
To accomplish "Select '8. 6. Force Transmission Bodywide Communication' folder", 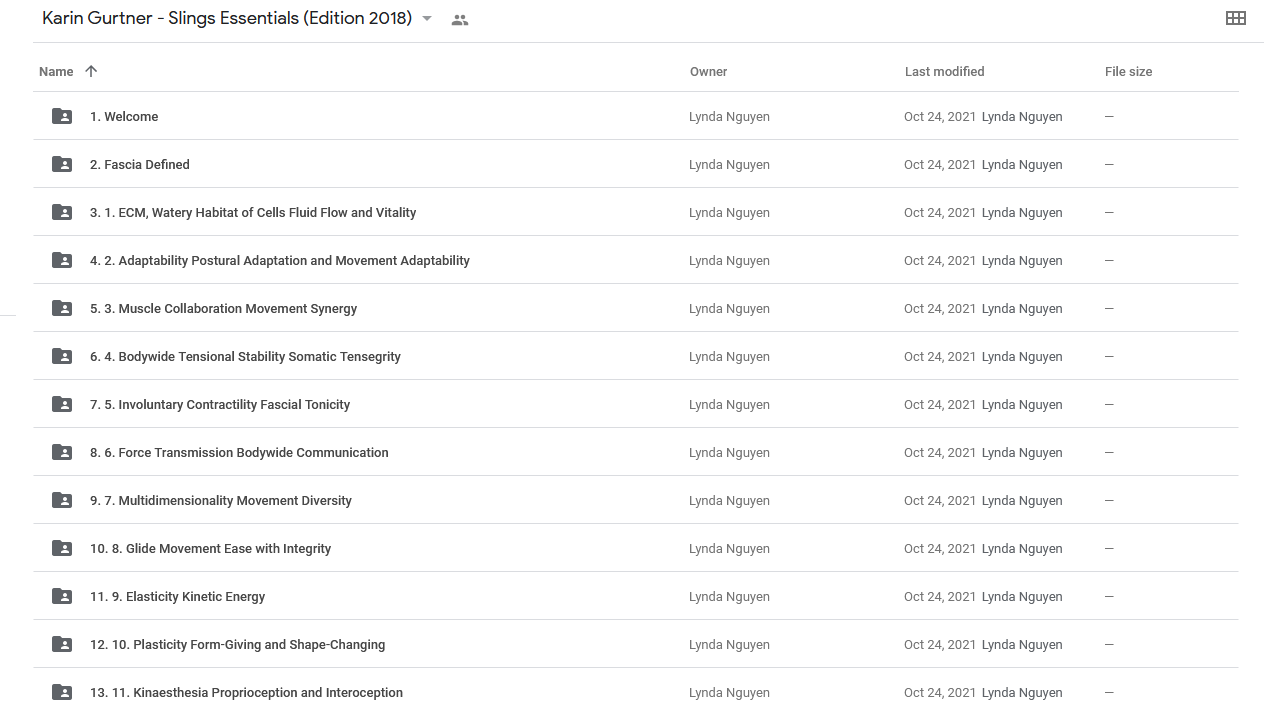I will click(x=239, y=453).
